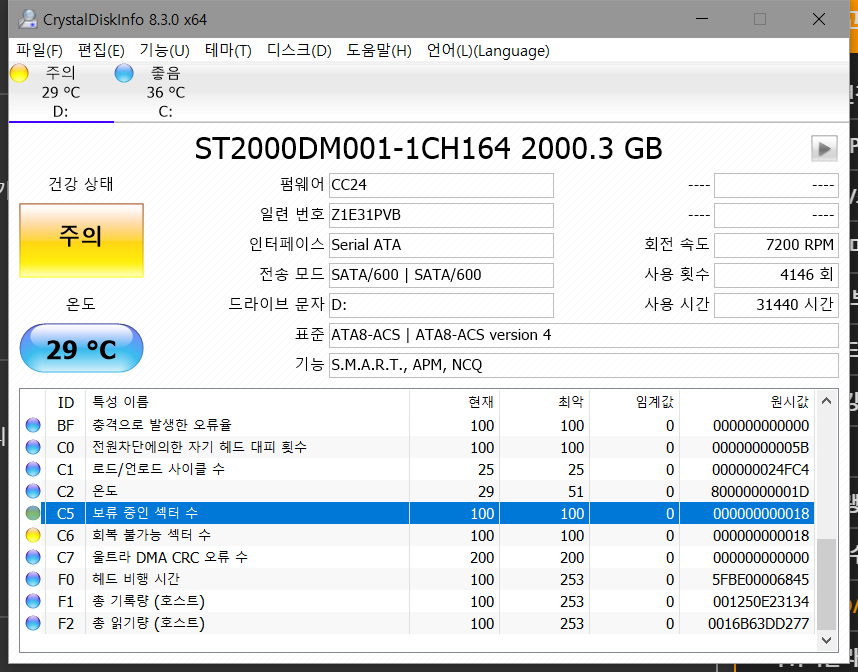Viewport: 858px width, 672px height.
Task: Click raw value 0016B63DD277
Action: click(x=758, y=623)
